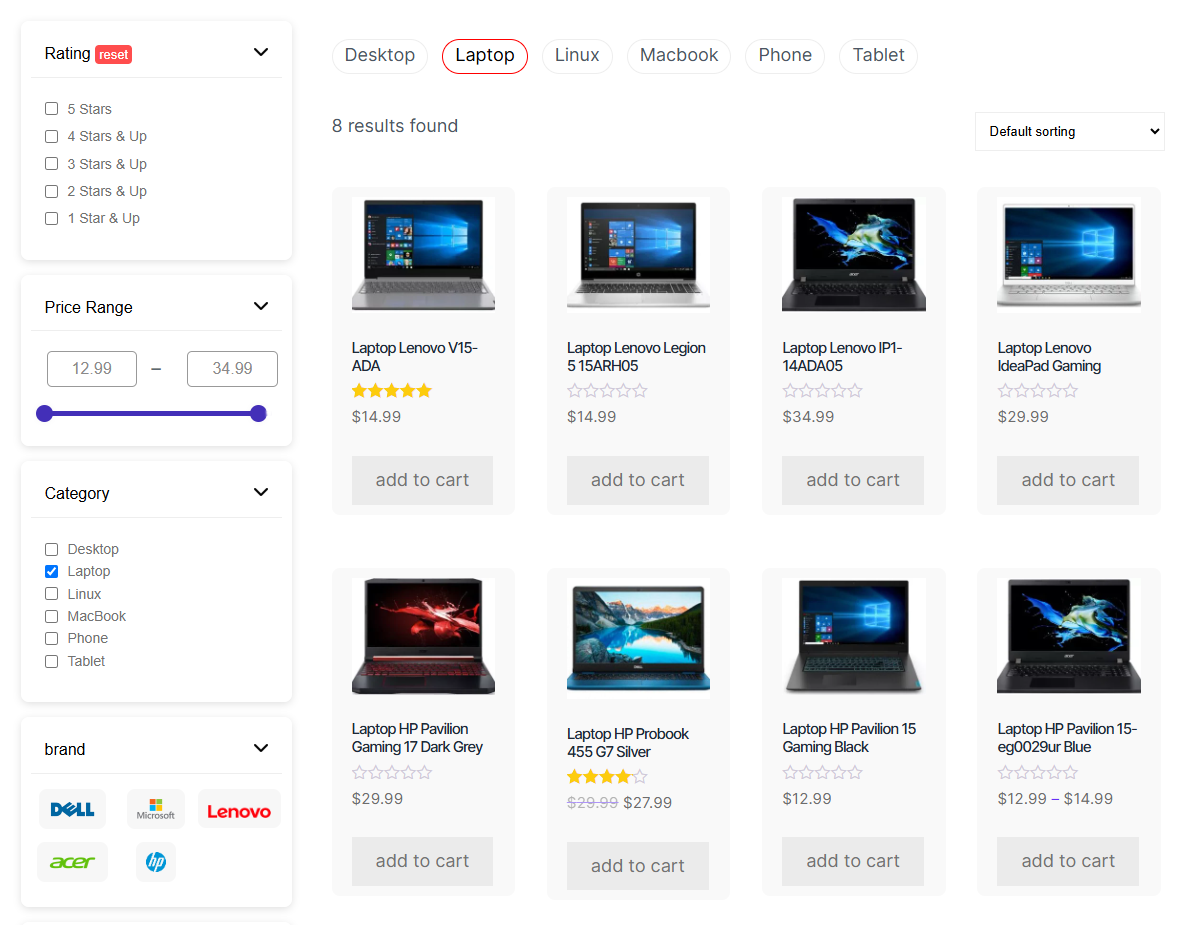Click empty star rating of HP Pavilion Gaming 17
This screenshot has width=1190, height=925.
click(x=392, y=772)
